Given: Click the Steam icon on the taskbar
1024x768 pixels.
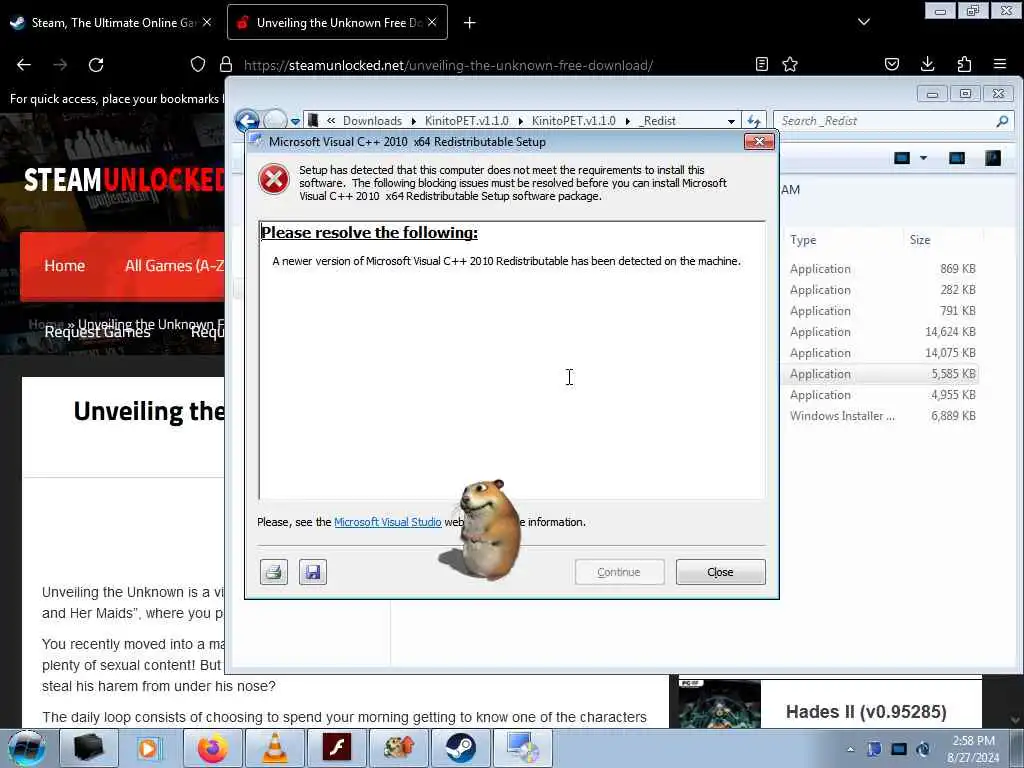Looking at the screenshot, I should (461, 748).
